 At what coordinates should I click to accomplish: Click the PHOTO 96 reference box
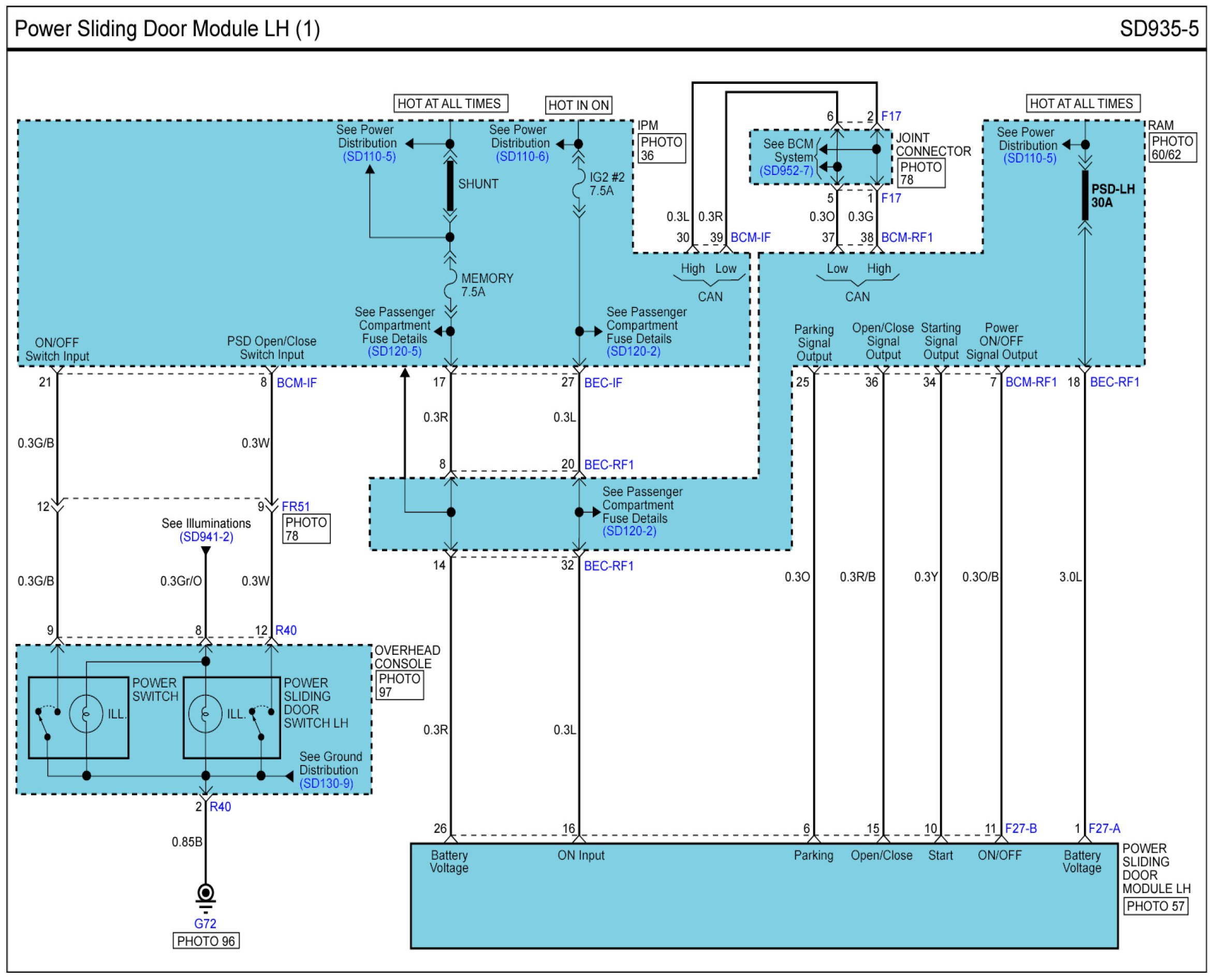[x=206, y=941]
